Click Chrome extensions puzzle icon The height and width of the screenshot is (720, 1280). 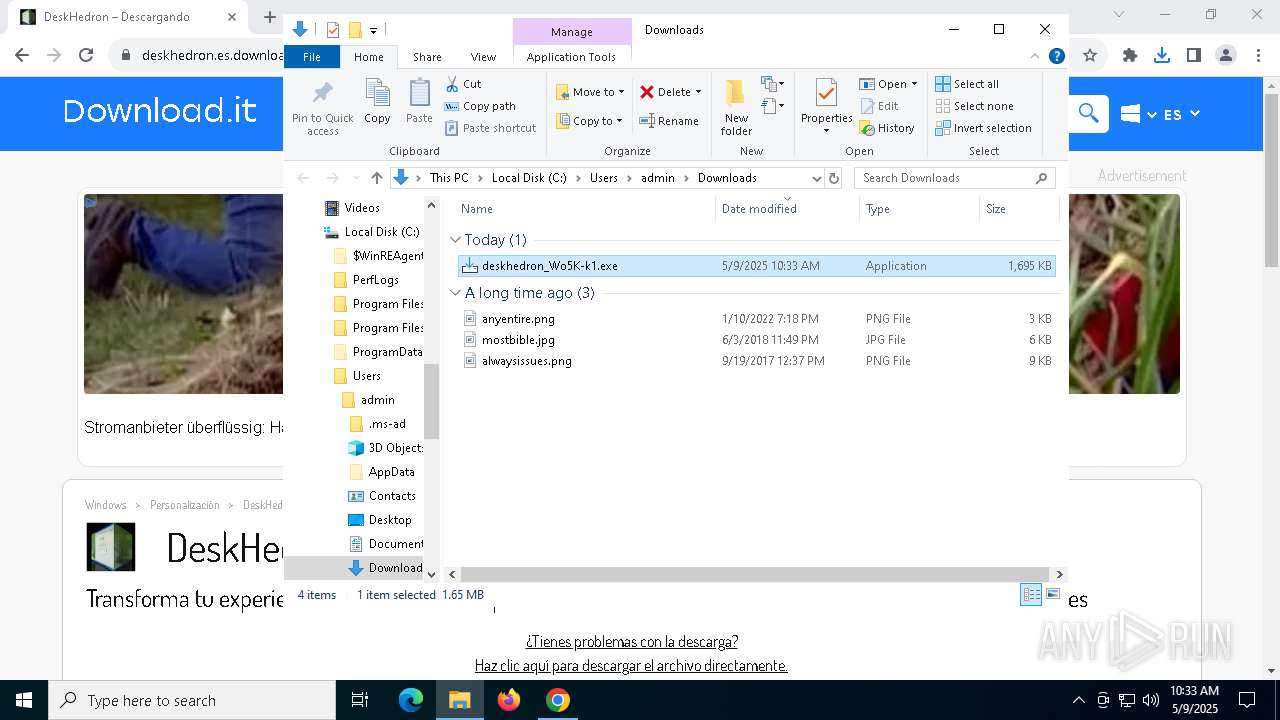click(x=1130, y=55)
